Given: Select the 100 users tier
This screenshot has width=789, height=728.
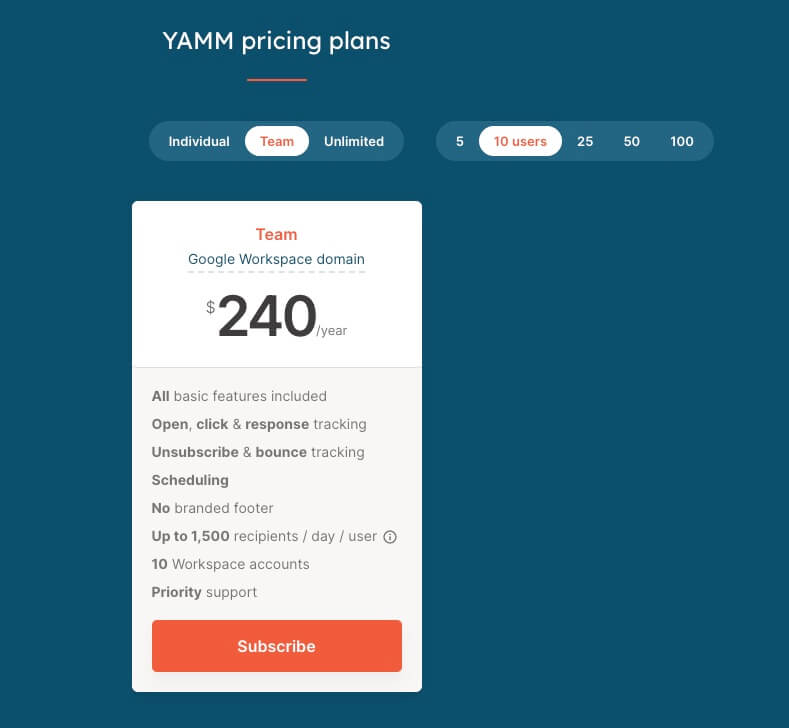Looking at the screenshot, I should (x=682, y=141).
